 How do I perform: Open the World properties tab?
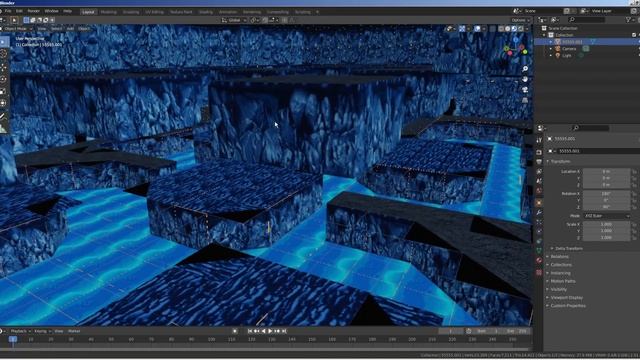pyautogui.click(x=539, y=191)
